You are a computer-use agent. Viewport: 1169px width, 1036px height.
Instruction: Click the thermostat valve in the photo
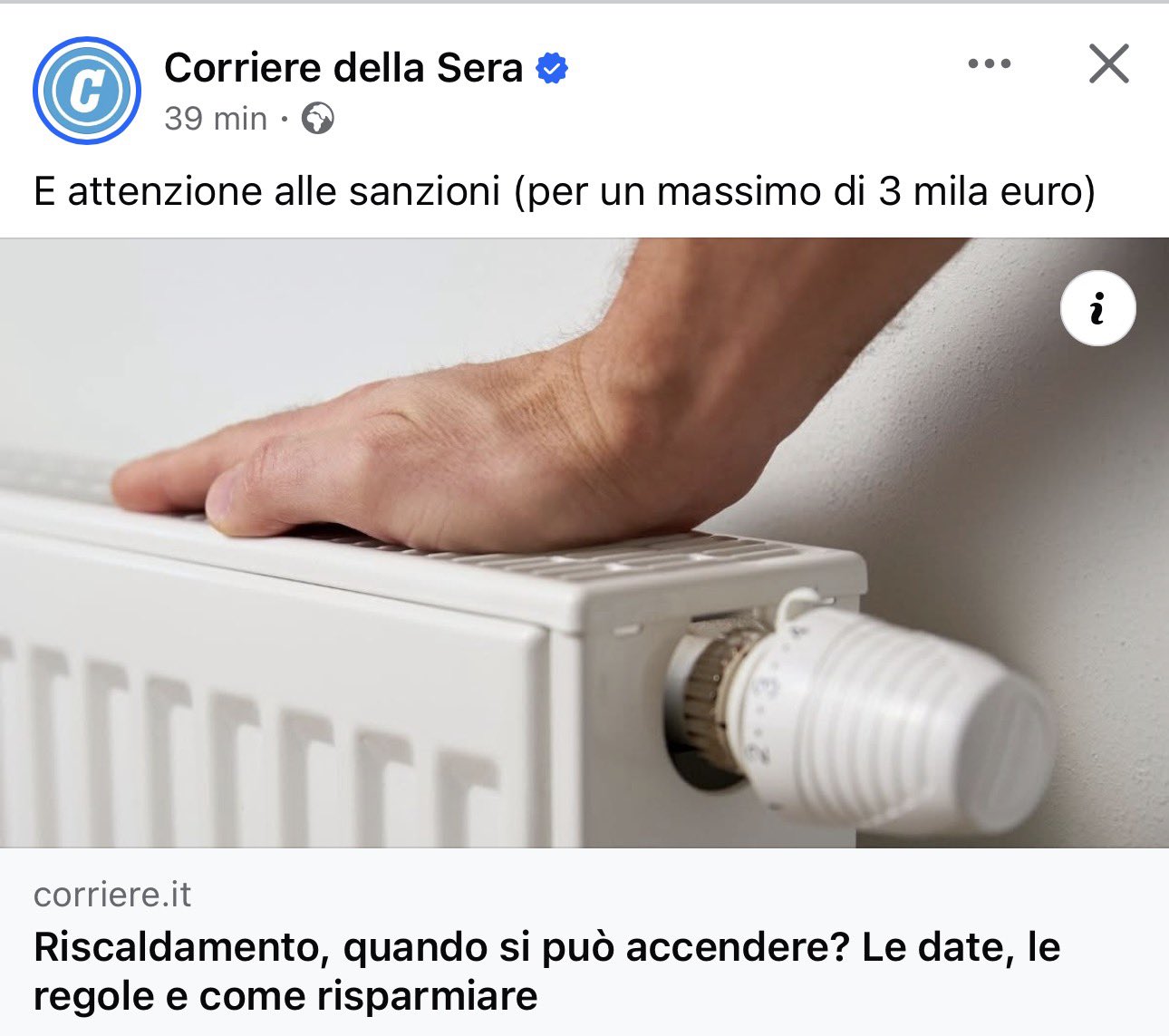click(861, 712)
